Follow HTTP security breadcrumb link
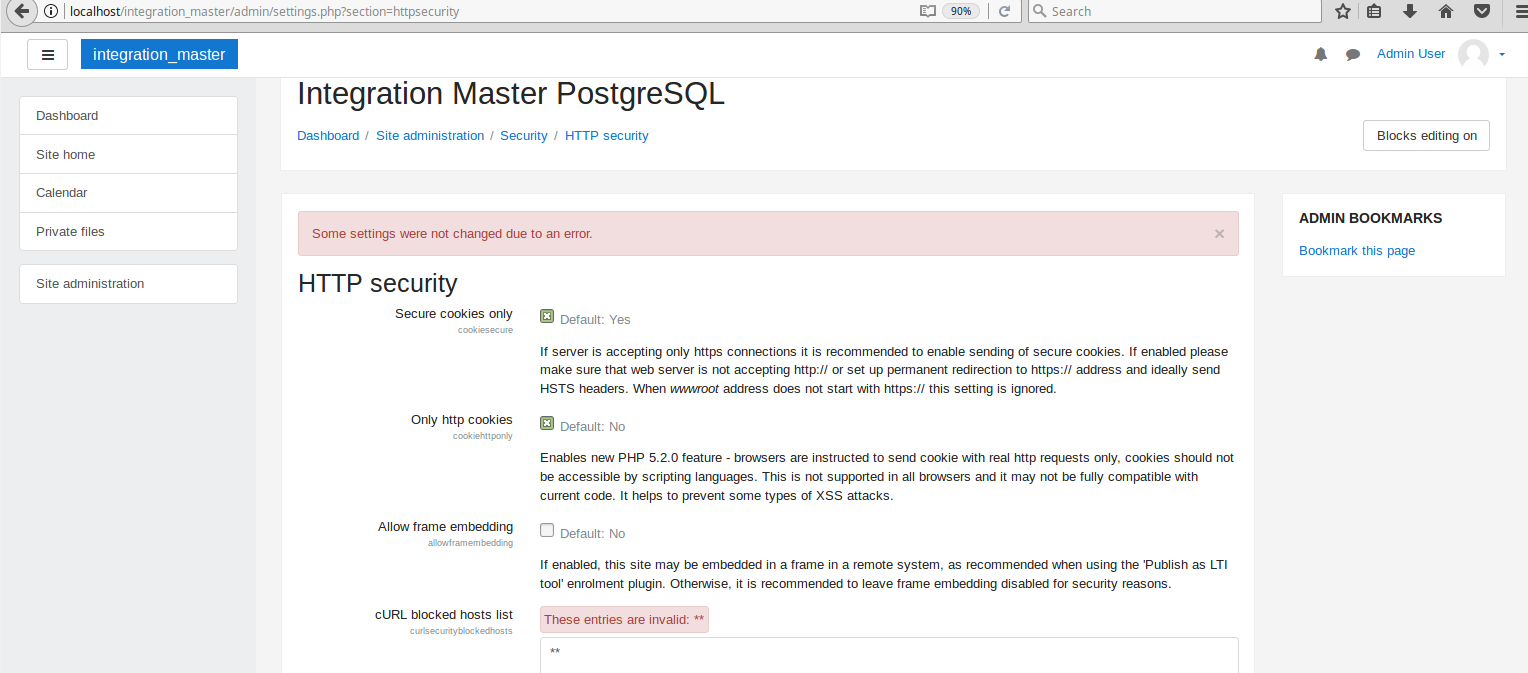 tap(607, 136)
